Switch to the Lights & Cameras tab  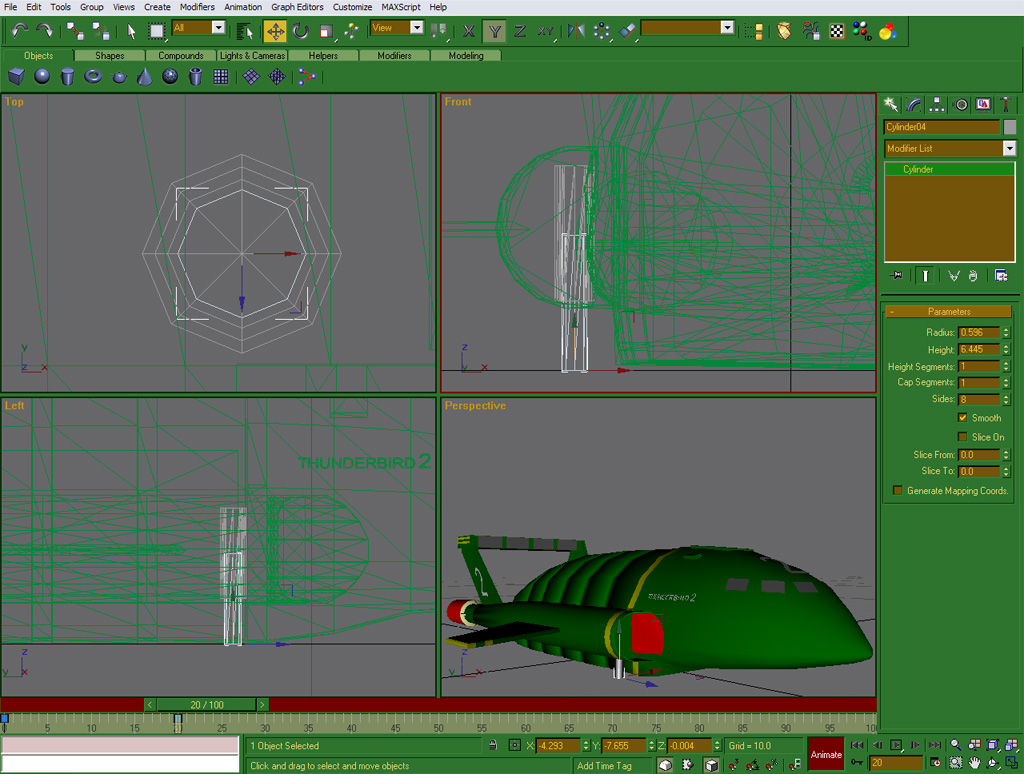252,56
